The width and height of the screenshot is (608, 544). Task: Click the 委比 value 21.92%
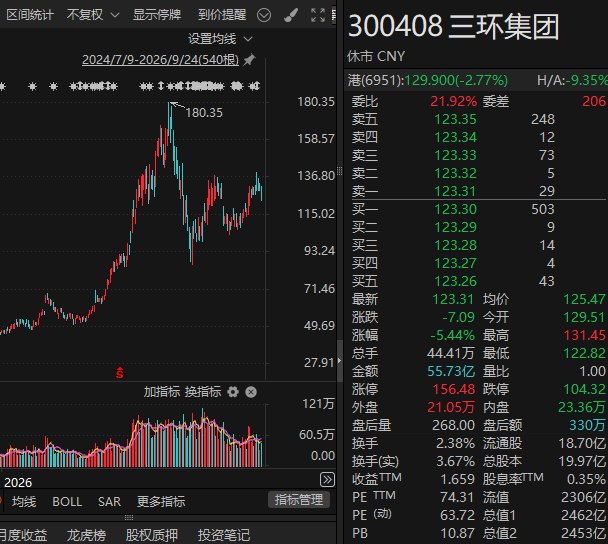453,102
